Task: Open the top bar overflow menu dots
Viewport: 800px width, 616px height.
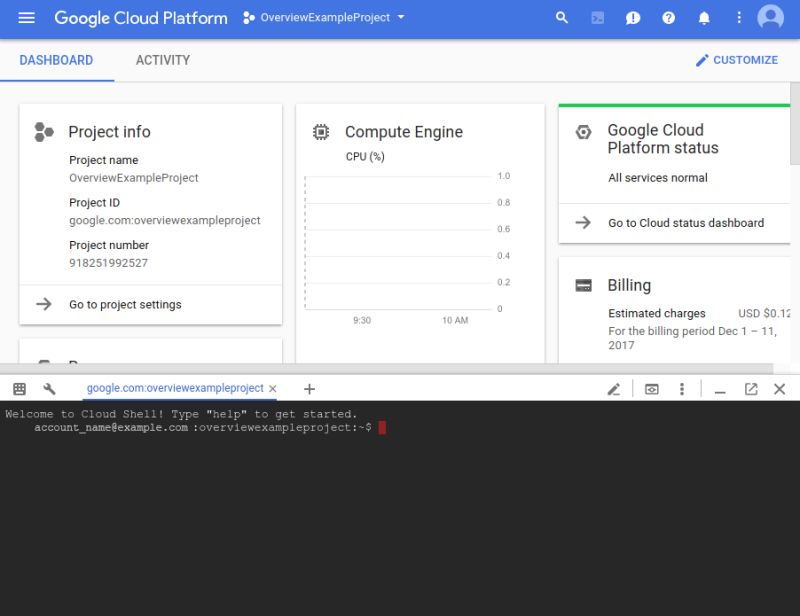Action: 738,17
